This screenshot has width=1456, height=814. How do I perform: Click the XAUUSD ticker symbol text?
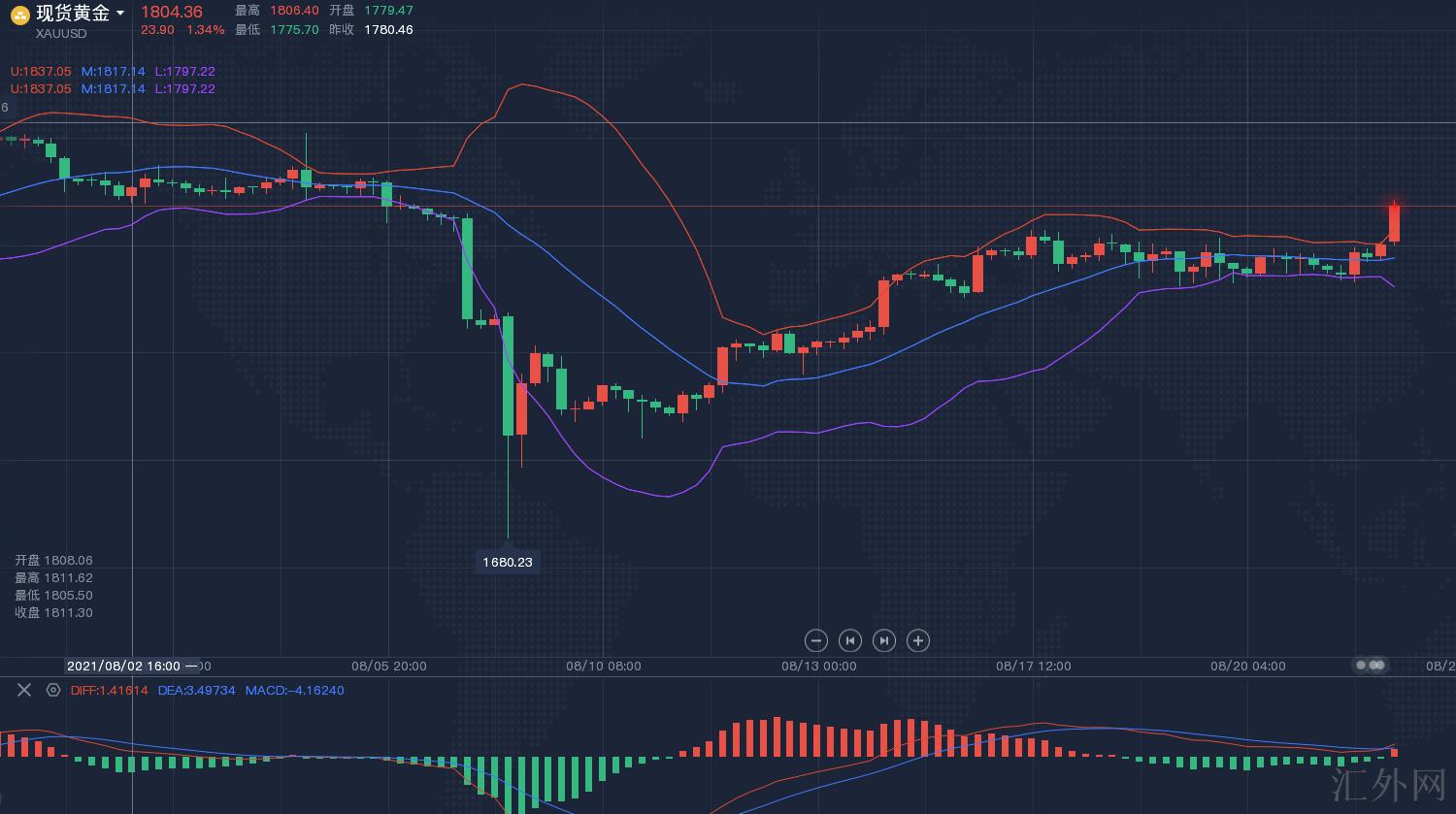point(61,34)
